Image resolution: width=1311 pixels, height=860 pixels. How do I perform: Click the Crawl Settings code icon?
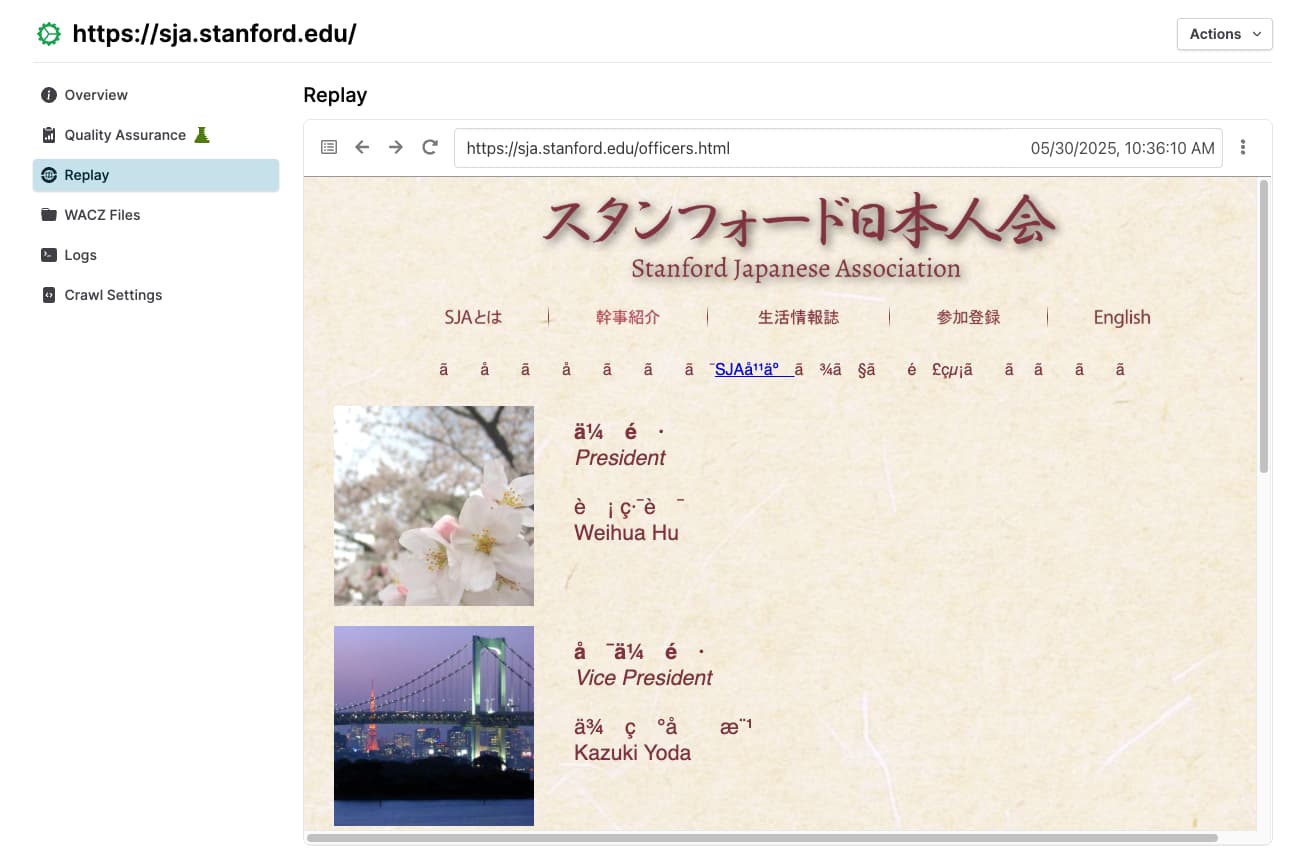48,295
